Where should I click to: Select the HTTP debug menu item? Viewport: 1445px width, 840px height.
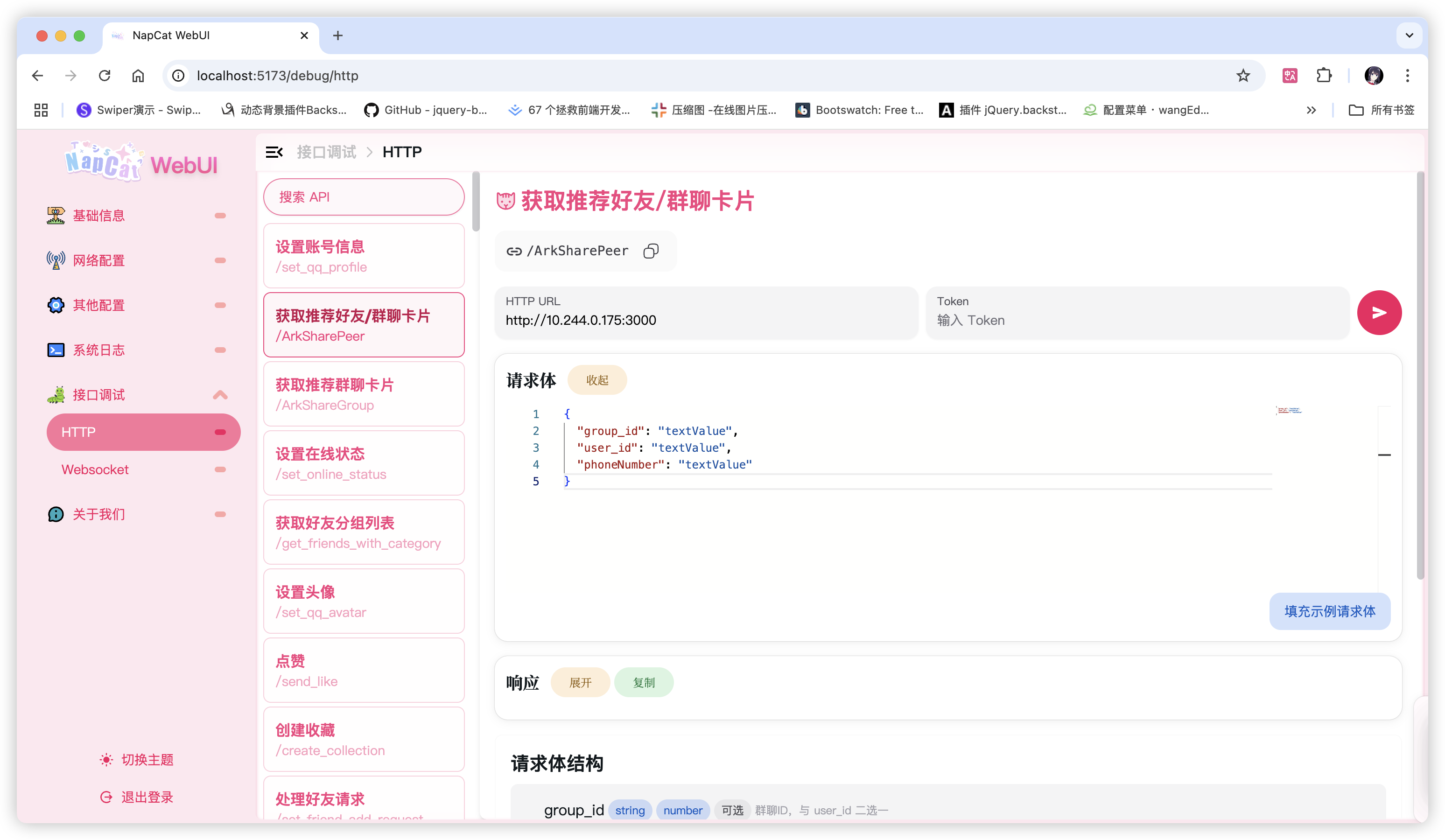coord(143,432)
